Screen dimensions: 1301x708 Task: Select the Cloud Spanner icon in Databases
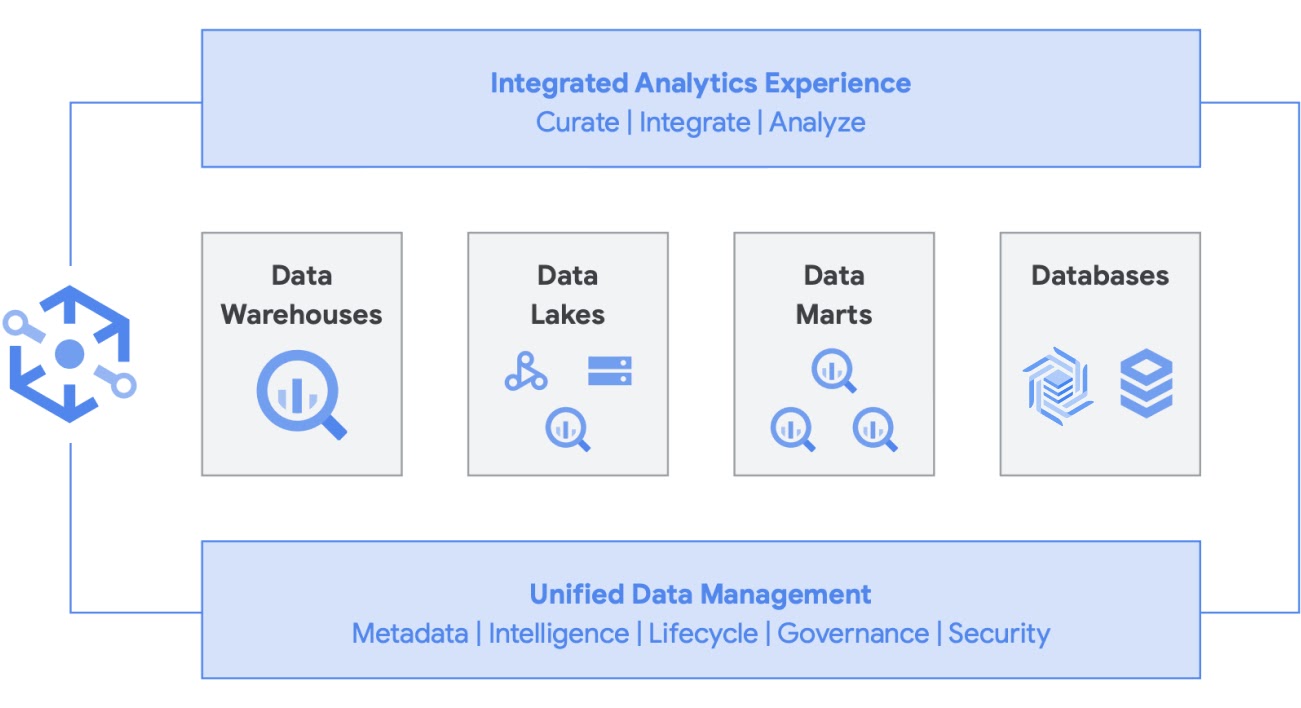pos(1057,386)
